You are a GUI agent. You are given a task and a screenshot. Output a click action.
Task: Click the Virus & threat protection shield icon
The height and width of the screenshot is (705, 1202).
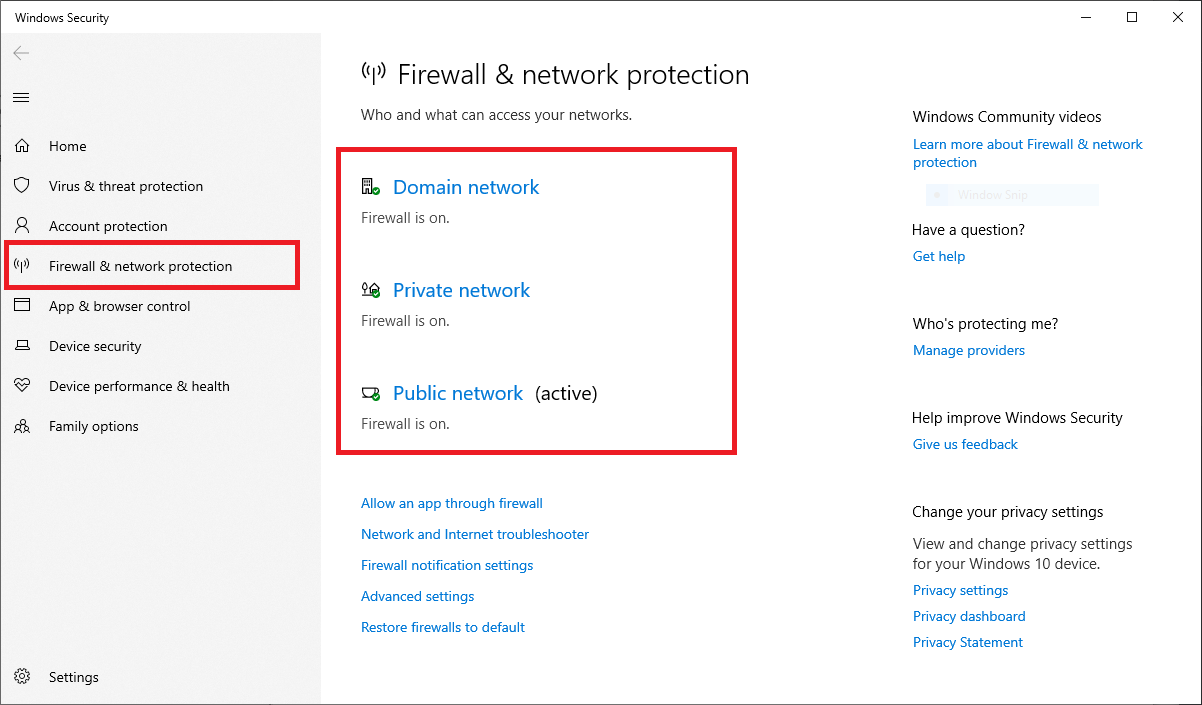click(22, 186)
